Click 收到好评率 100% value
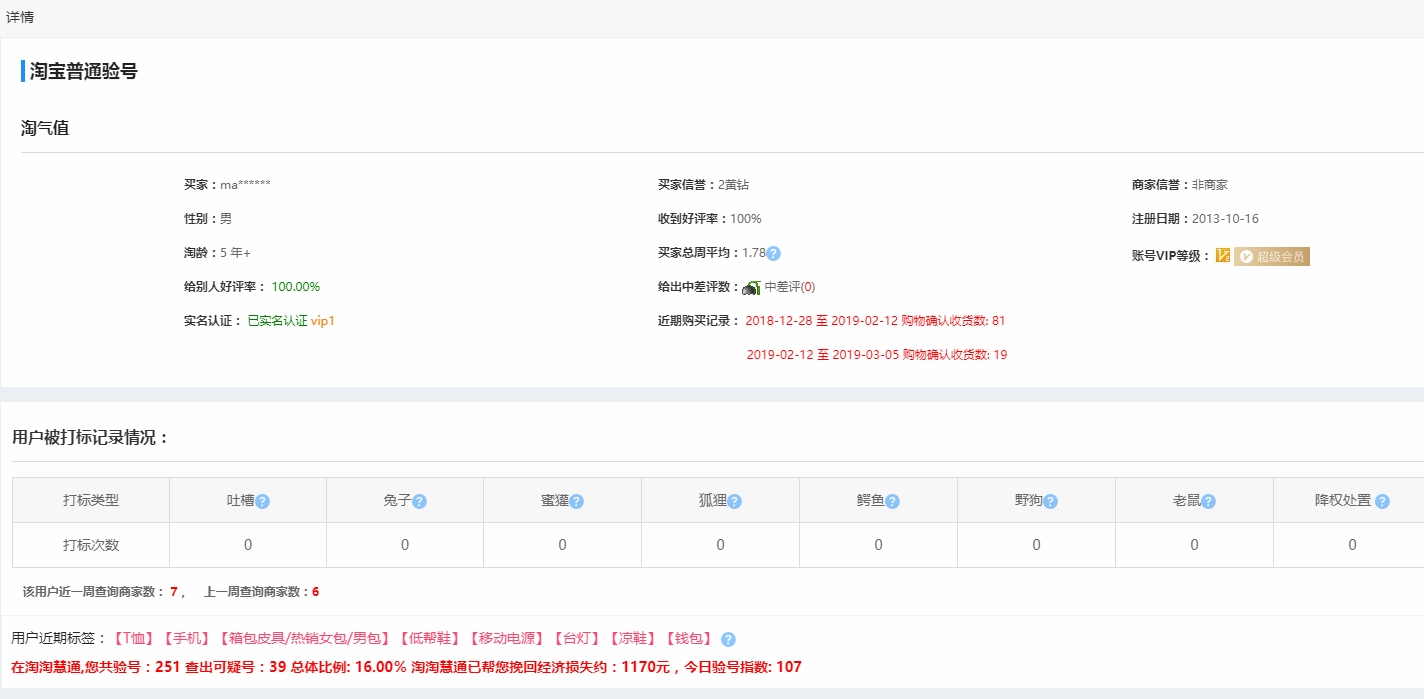Image resolution: width=1424 pixels, height=699 pixels. point(745,219)
